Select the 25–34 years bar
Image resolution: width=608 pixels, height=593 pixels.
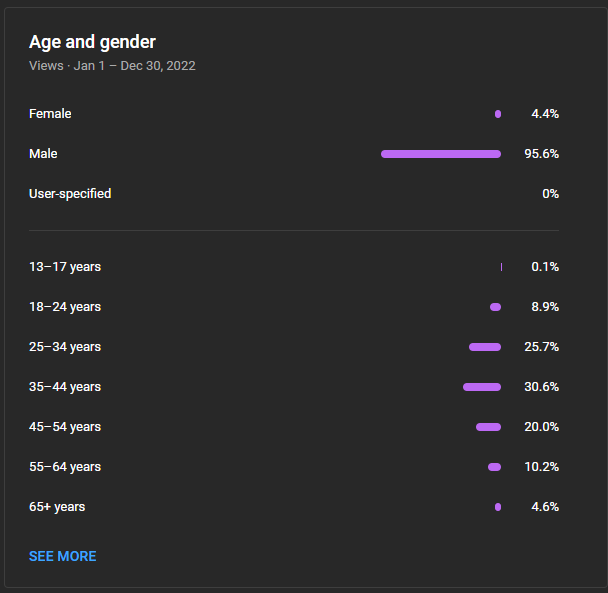pyautogui.click(x=485, y=347)
